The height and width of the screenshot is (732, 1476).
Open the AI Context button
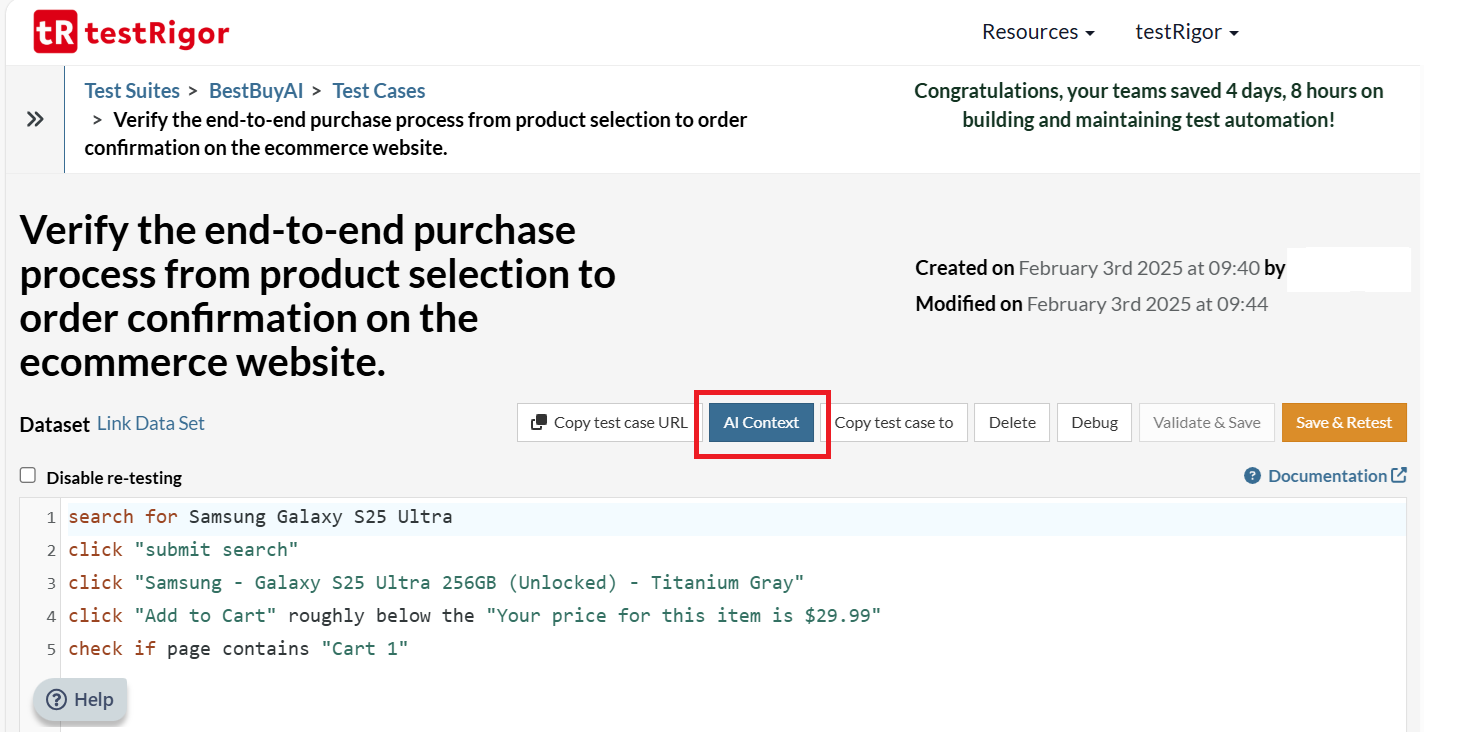(x=761, y=423)
